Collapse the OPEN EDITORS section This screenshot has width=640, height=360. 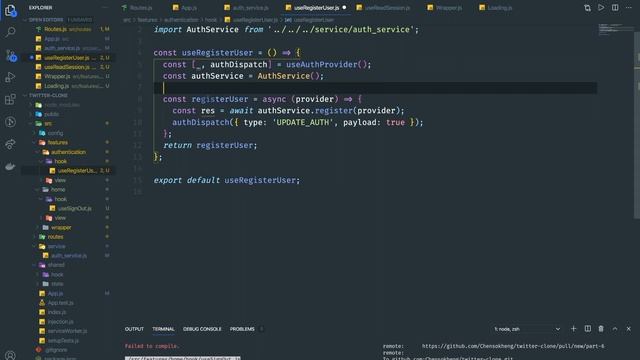click(46, 20)
